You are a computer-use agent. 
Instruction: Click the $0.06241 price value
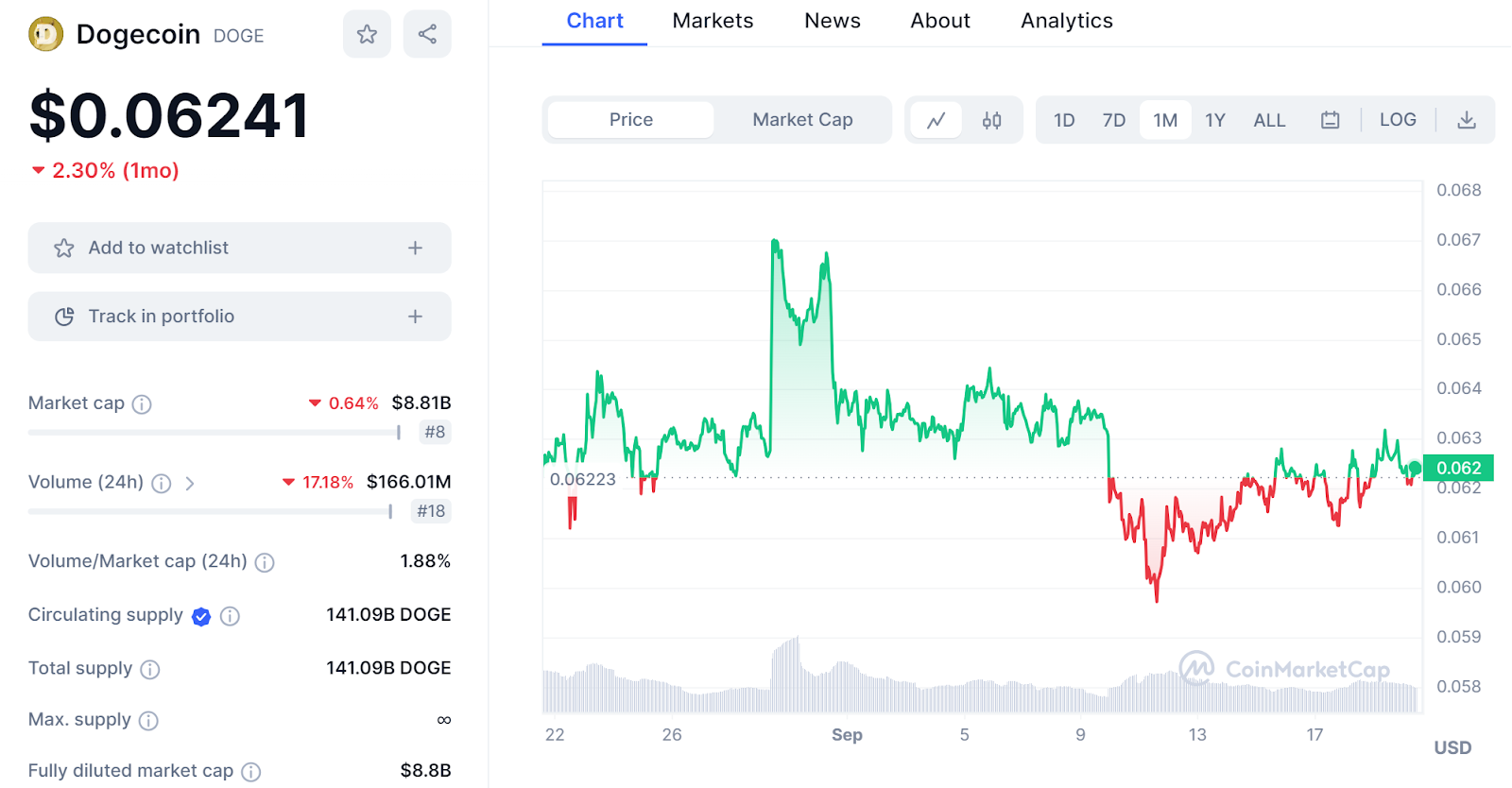click(x=169, y=116)
